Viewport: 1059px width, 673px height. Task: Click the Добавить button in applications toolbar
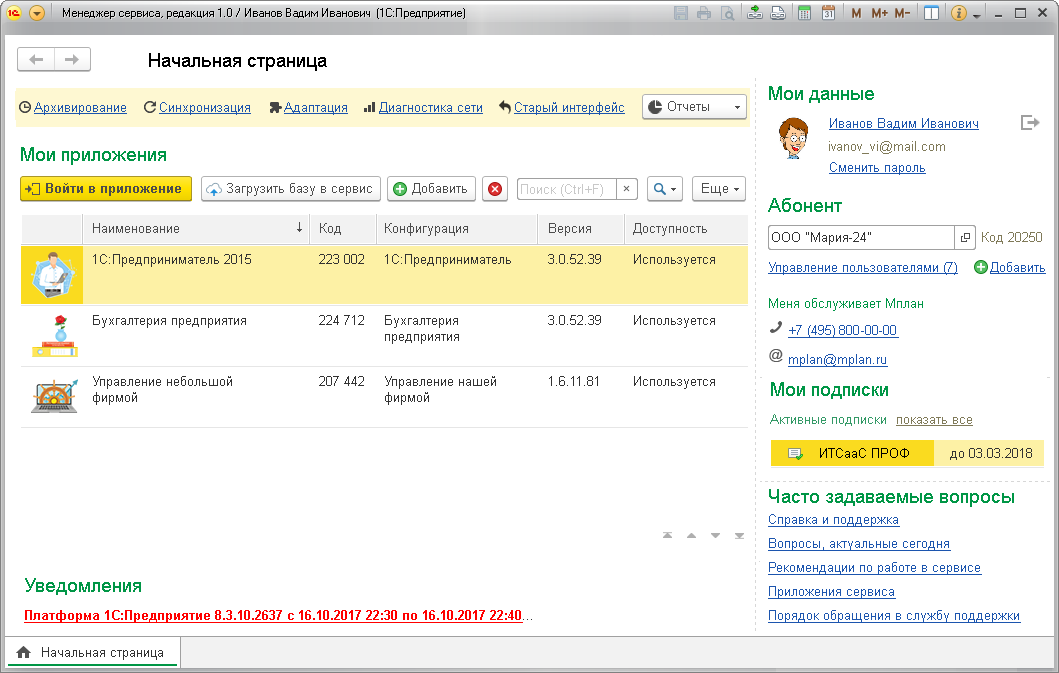click(432, 189)
